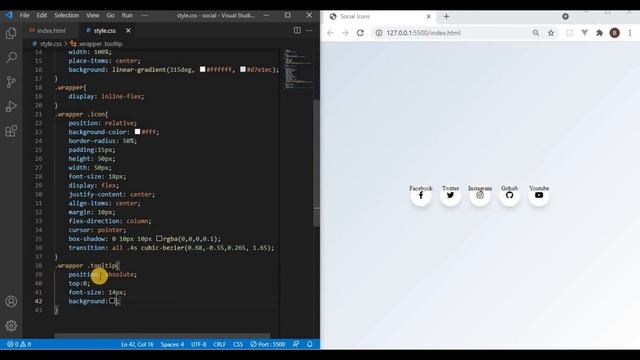Open the Chrome extensions puzzle icon
The height and width of the screenshot is (360, 640).
pos(599,33)
